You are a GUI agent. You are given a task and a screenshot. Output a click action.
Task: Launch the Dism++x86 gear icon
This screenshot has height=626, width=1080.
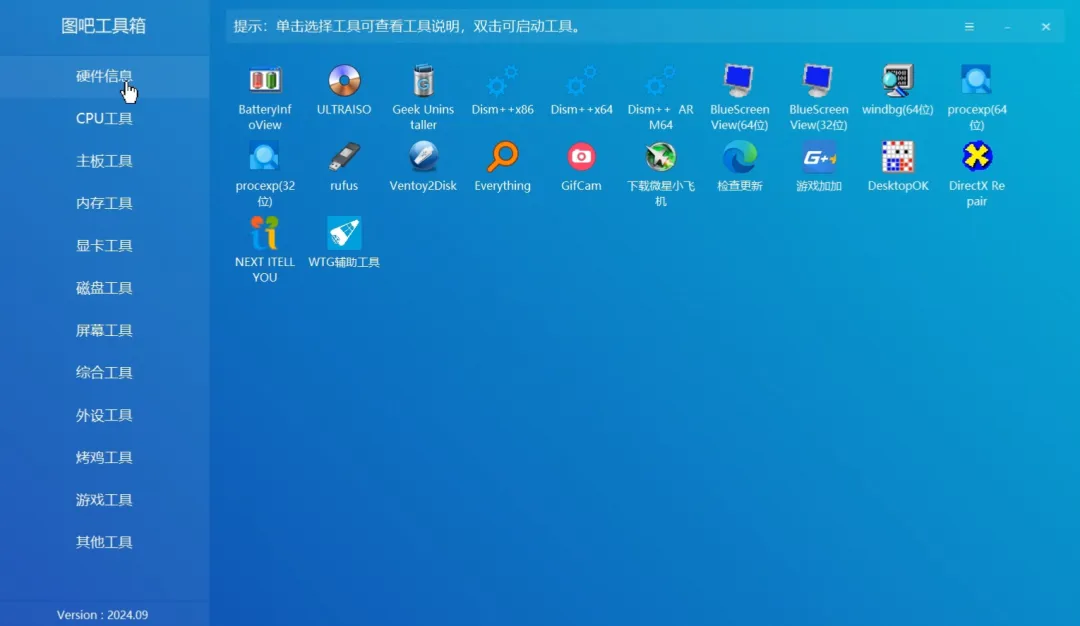[x=502, y=81]
